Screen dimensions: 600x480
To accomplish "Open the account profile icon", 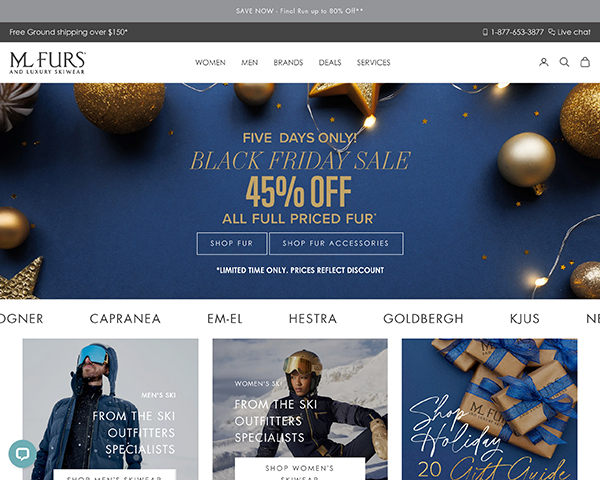I will 543,62.
